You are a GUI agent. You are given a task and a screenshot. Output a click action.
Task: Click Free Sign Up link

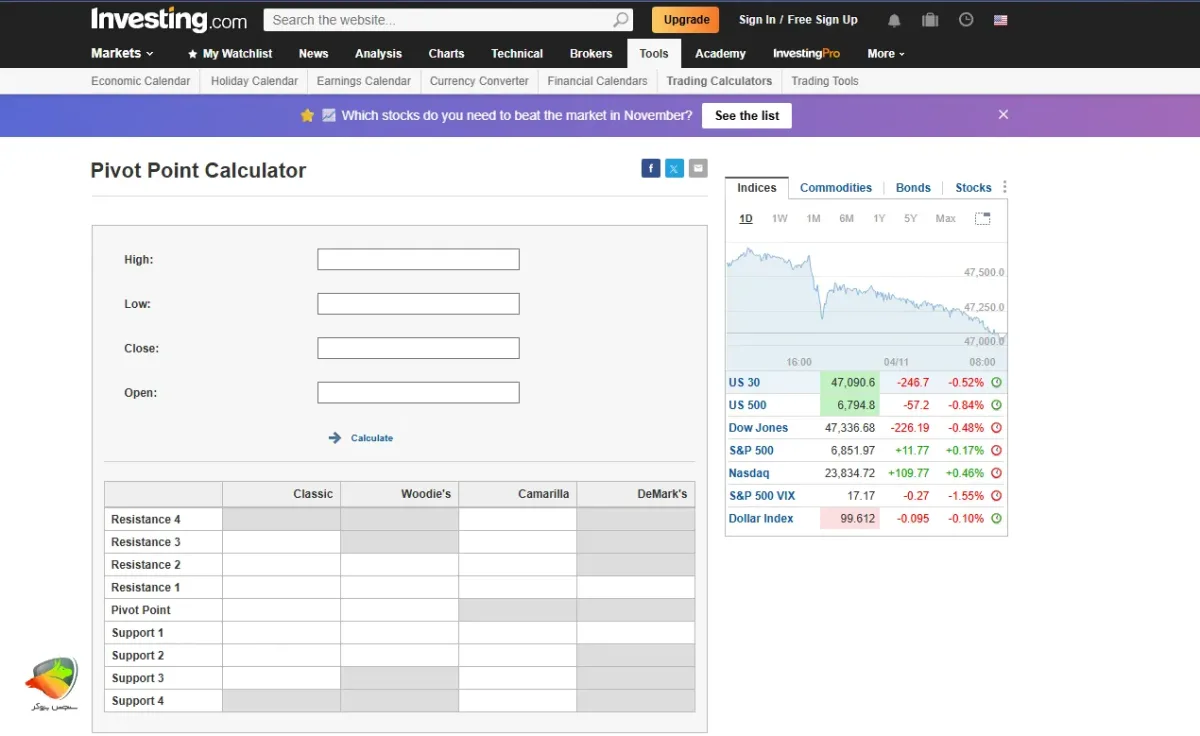823,20
